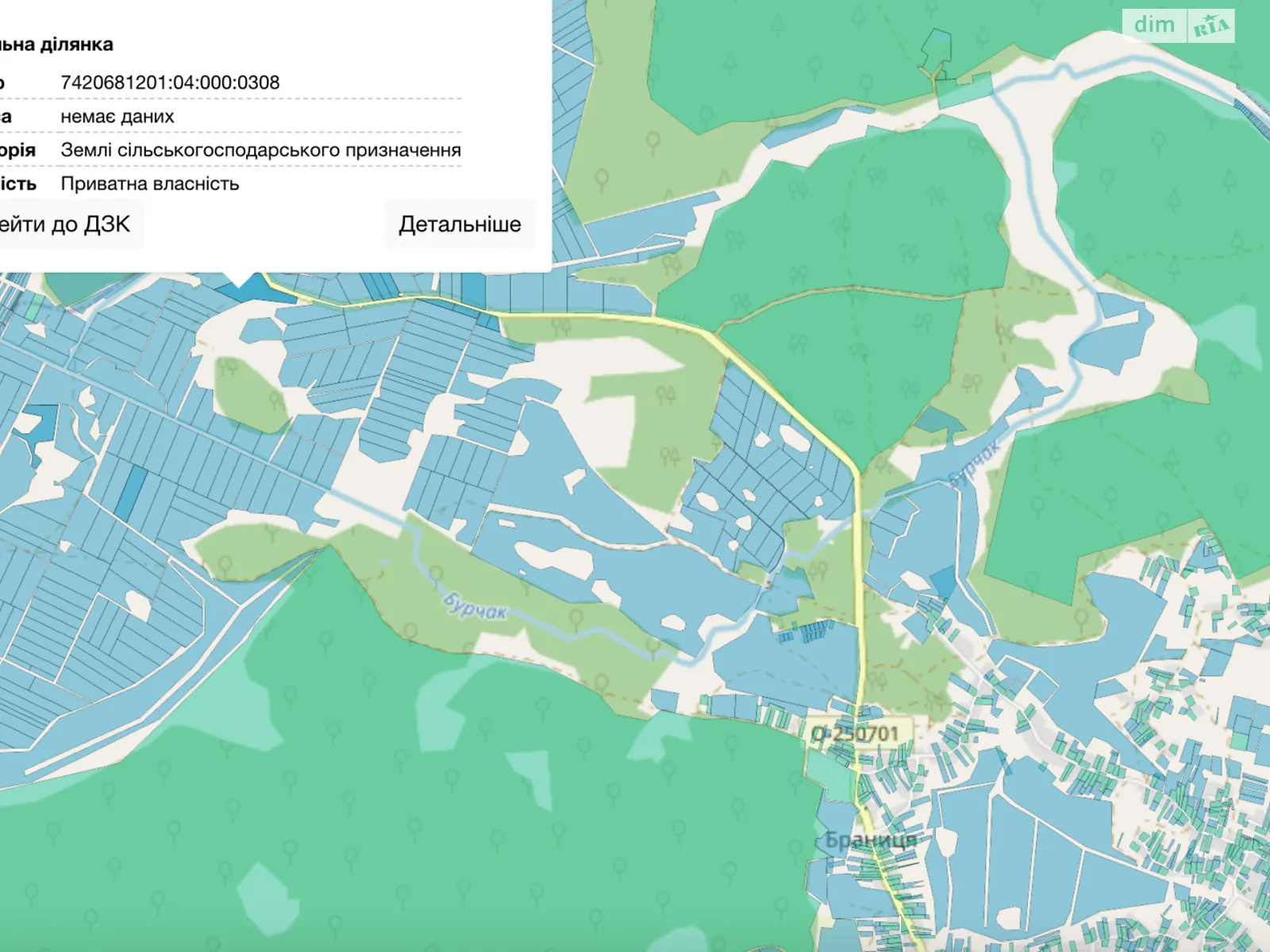Click the 'немає даних' value in the popup

pos(117,117)
